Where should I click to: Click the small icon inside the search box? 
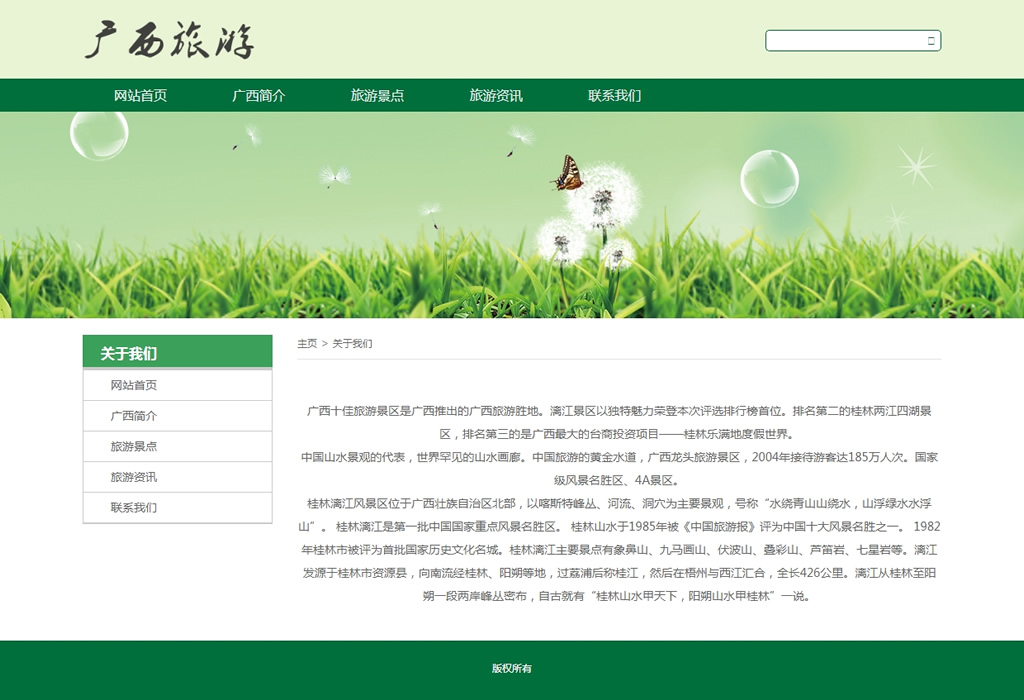(x=931, y=41)
